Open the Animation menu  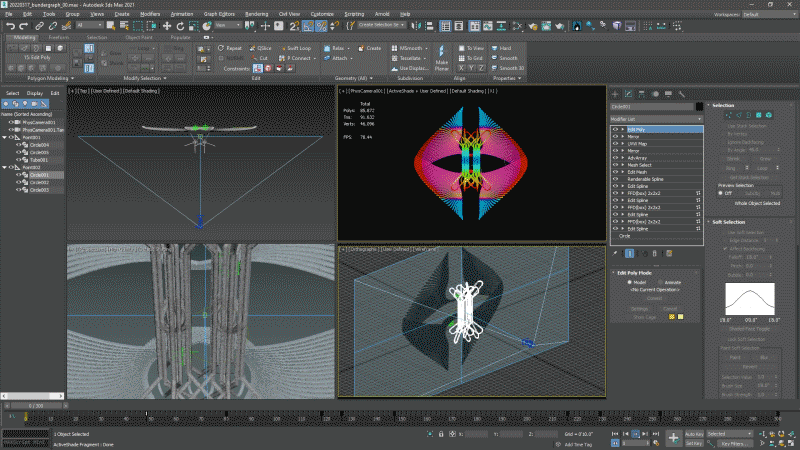[x=182, y=14]
